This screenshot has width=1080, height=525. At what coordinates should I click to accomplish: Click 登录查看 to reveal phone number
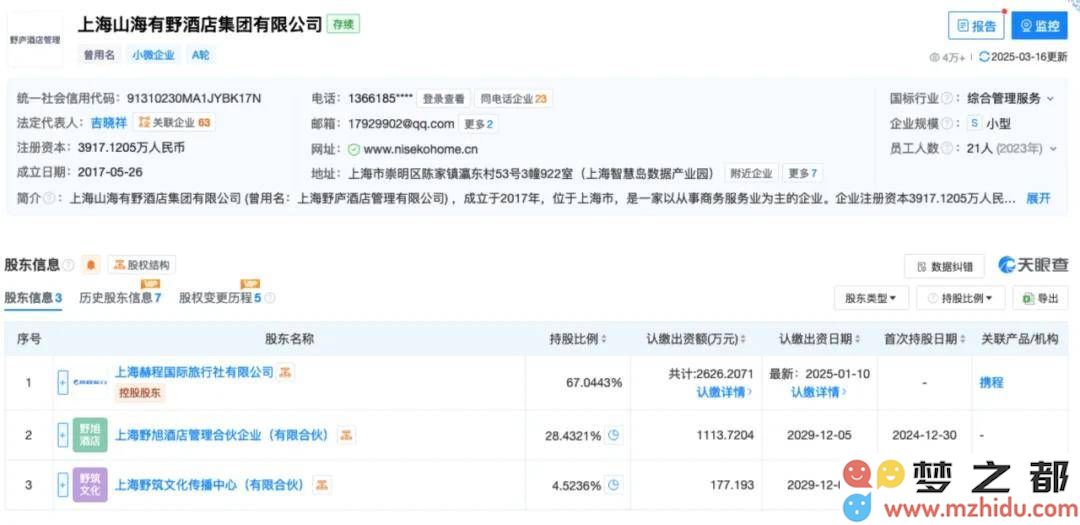[443, 99]
